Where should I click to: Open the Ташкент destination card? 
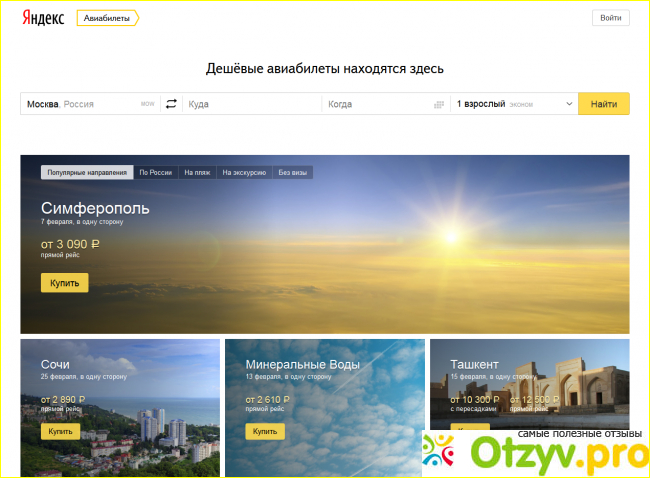[474, 365]
